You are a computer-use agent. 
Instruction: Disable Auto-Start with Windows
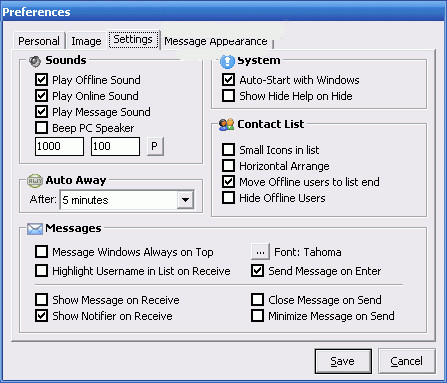pos(228,80)
